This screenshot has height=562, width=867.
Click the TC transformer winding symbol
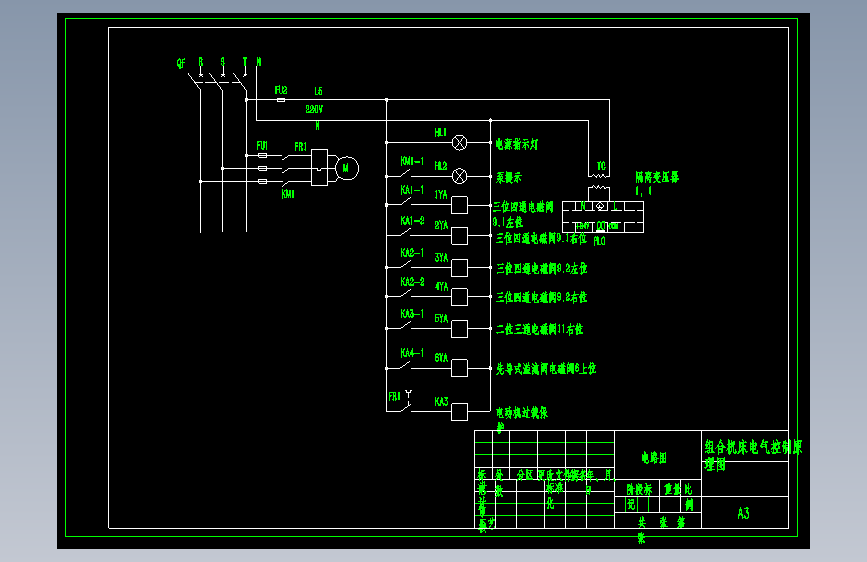point(599,182)
